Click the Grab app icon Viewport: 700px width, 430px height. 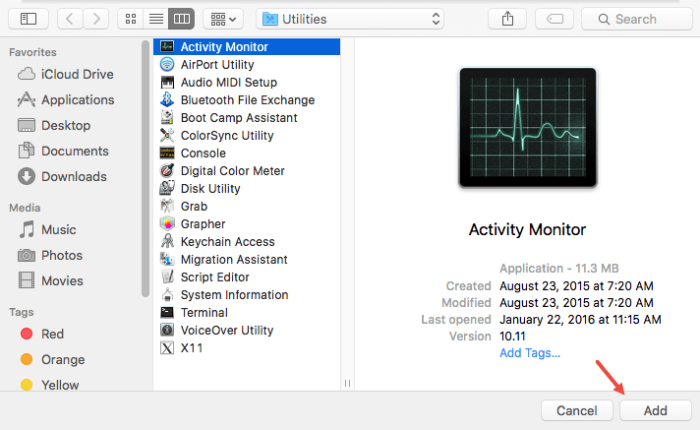[167, 206]
